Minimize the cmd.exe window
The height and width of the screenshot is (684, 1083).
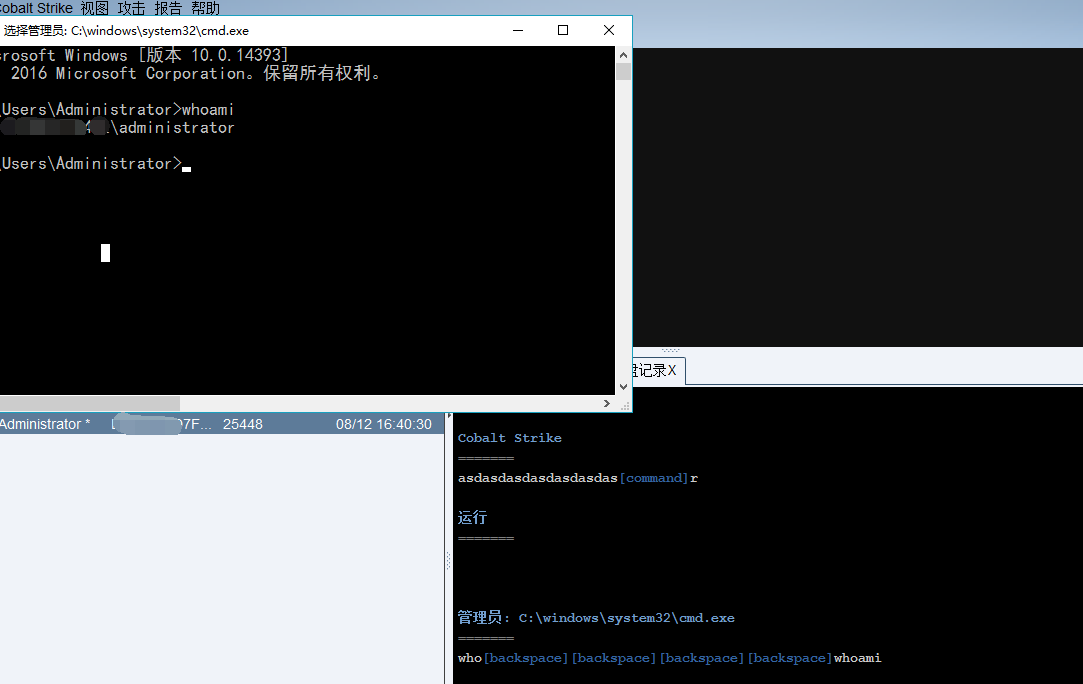[x=518, y=30]
